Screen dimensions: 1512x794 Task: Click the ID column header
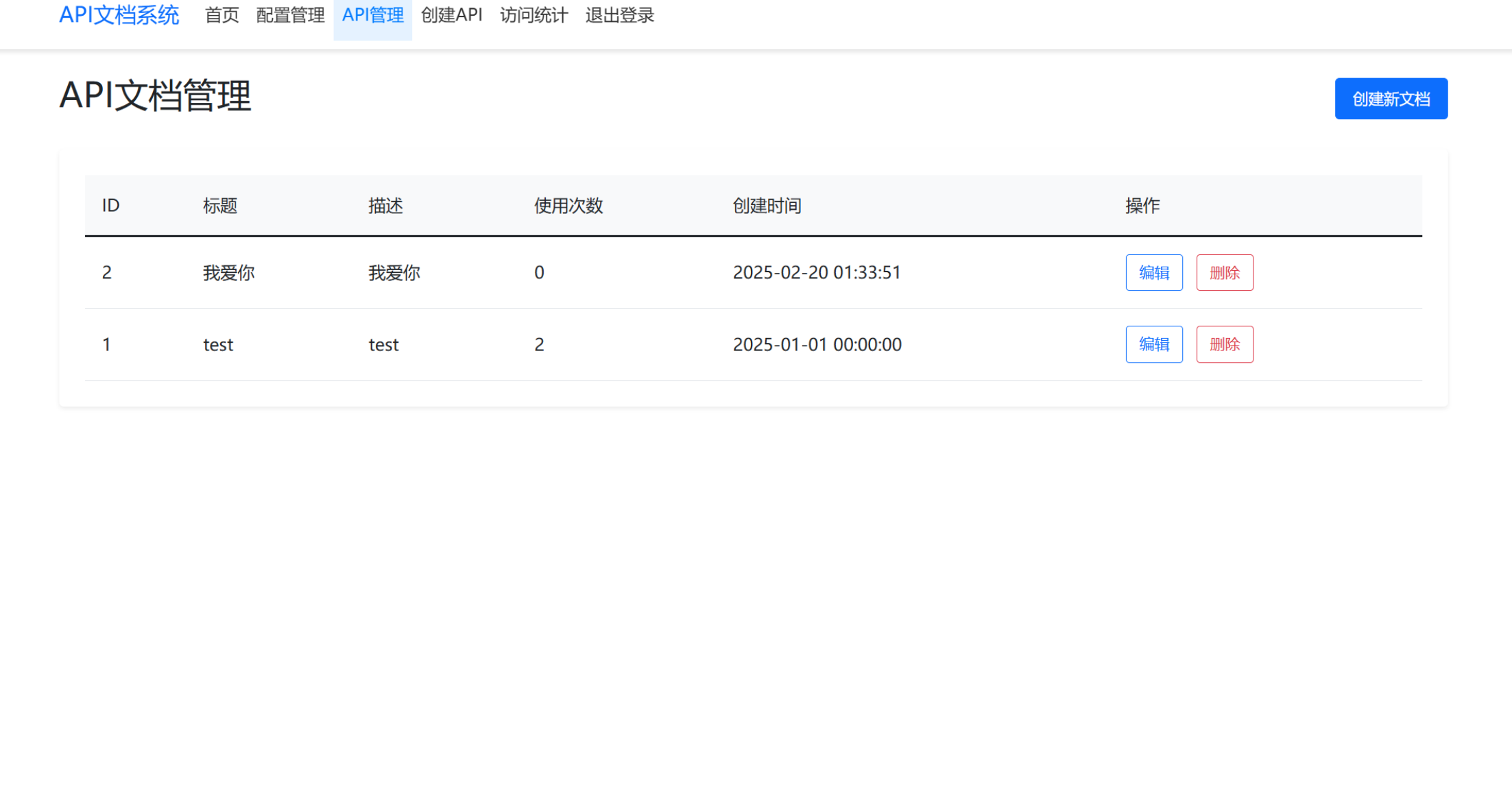click(111, 206)
